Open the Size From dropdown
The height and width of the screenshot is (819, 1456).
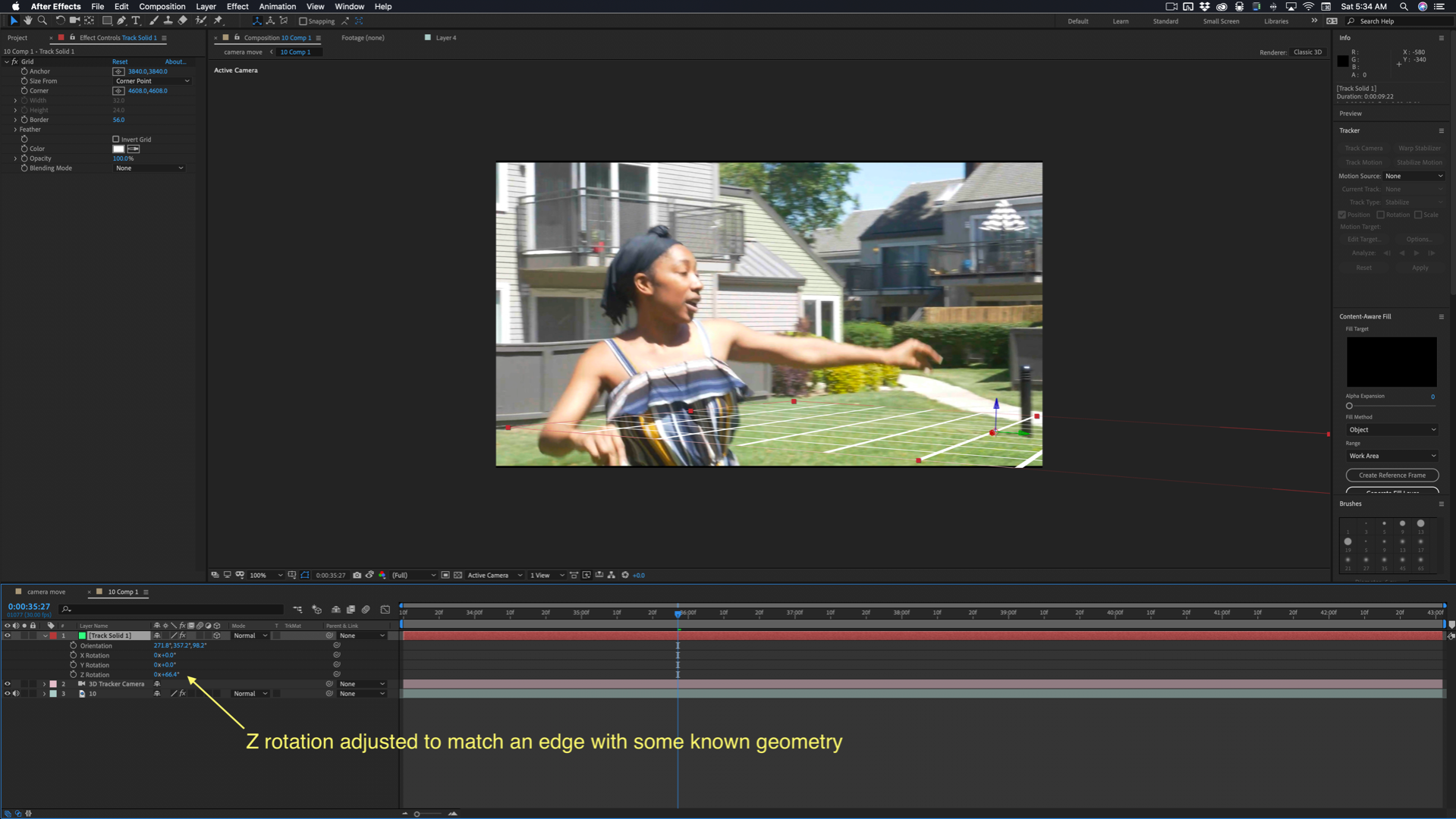(152, 81)
